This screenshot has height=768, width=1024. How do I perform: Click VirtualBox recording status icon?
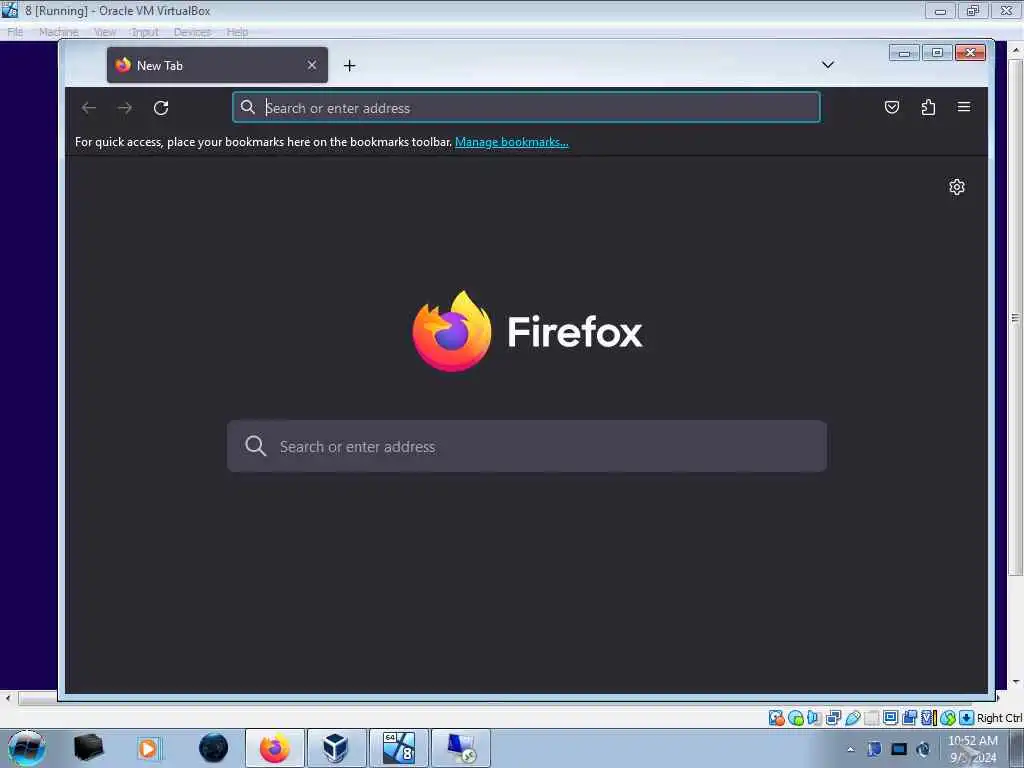click(909, 718)
